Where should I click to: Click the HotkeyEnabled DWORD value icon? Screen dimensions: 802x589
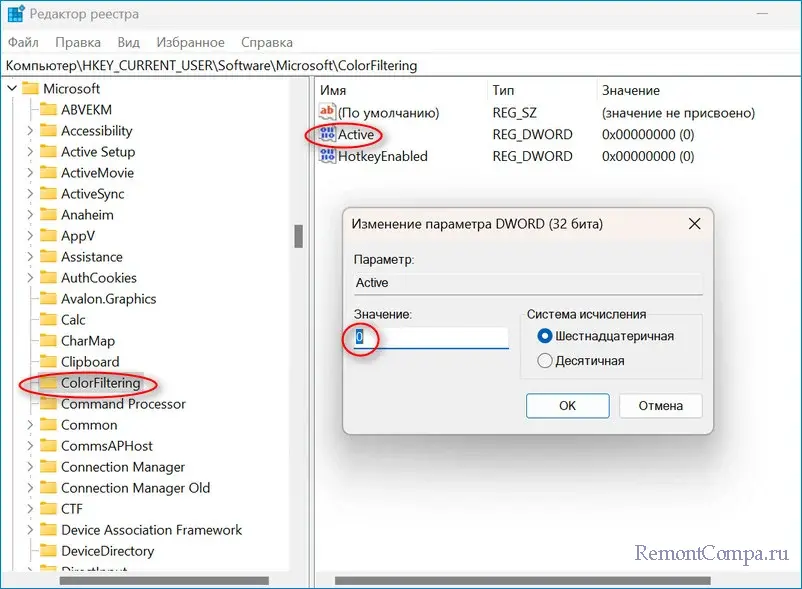(x=327, y=156)
